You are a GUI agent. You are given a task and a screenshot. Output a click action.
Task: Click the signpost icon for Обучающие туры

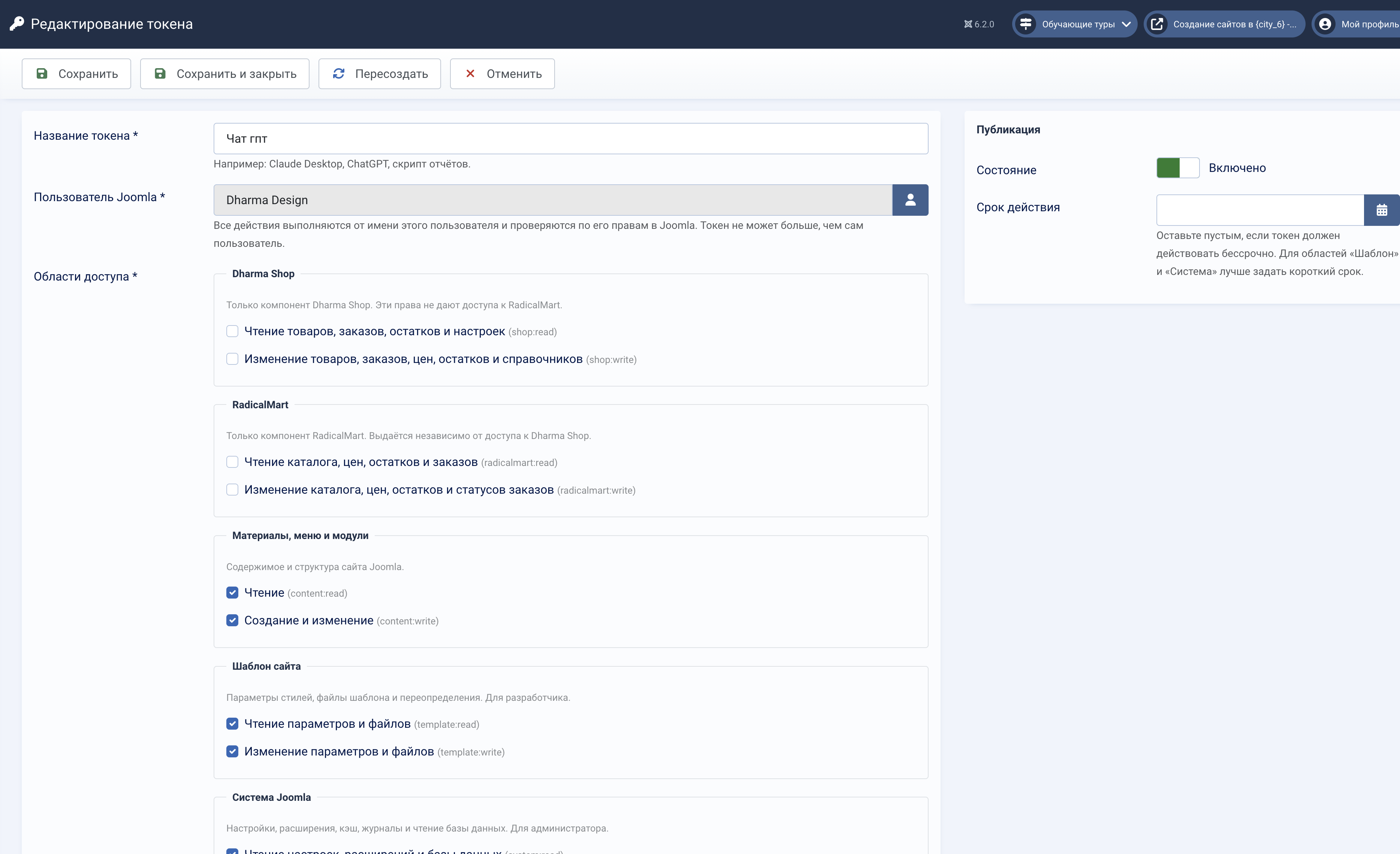coord(1026,24)
